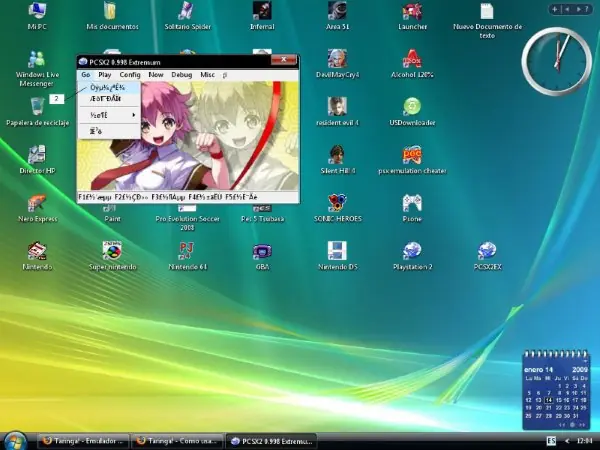Select day 14 in calendar gadget
This screenshot has height=450, width=600.
coord(549,400)
